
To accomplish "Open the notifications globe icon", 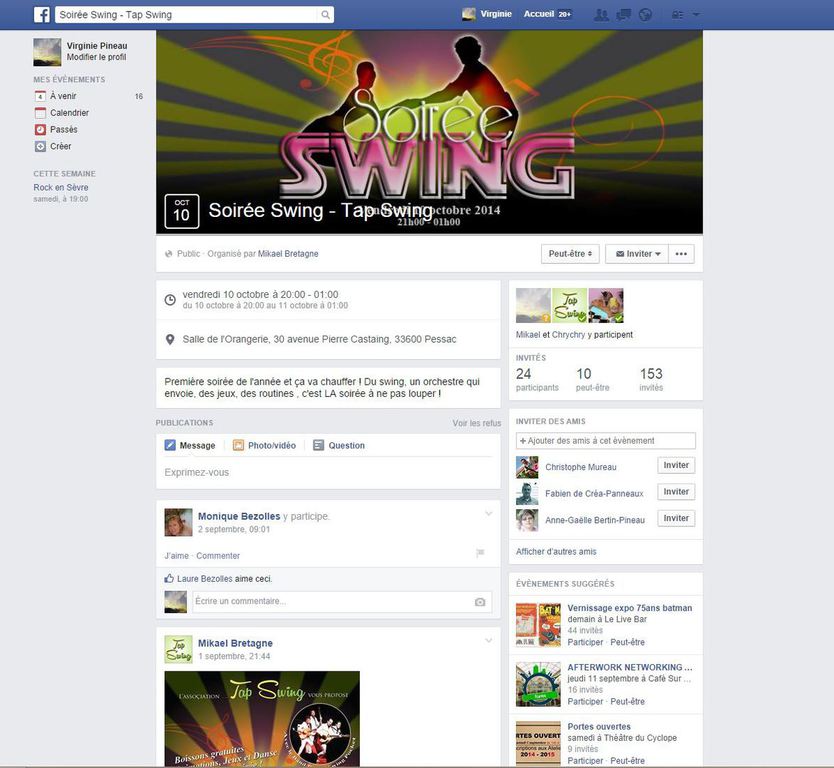I will point(645,15).
